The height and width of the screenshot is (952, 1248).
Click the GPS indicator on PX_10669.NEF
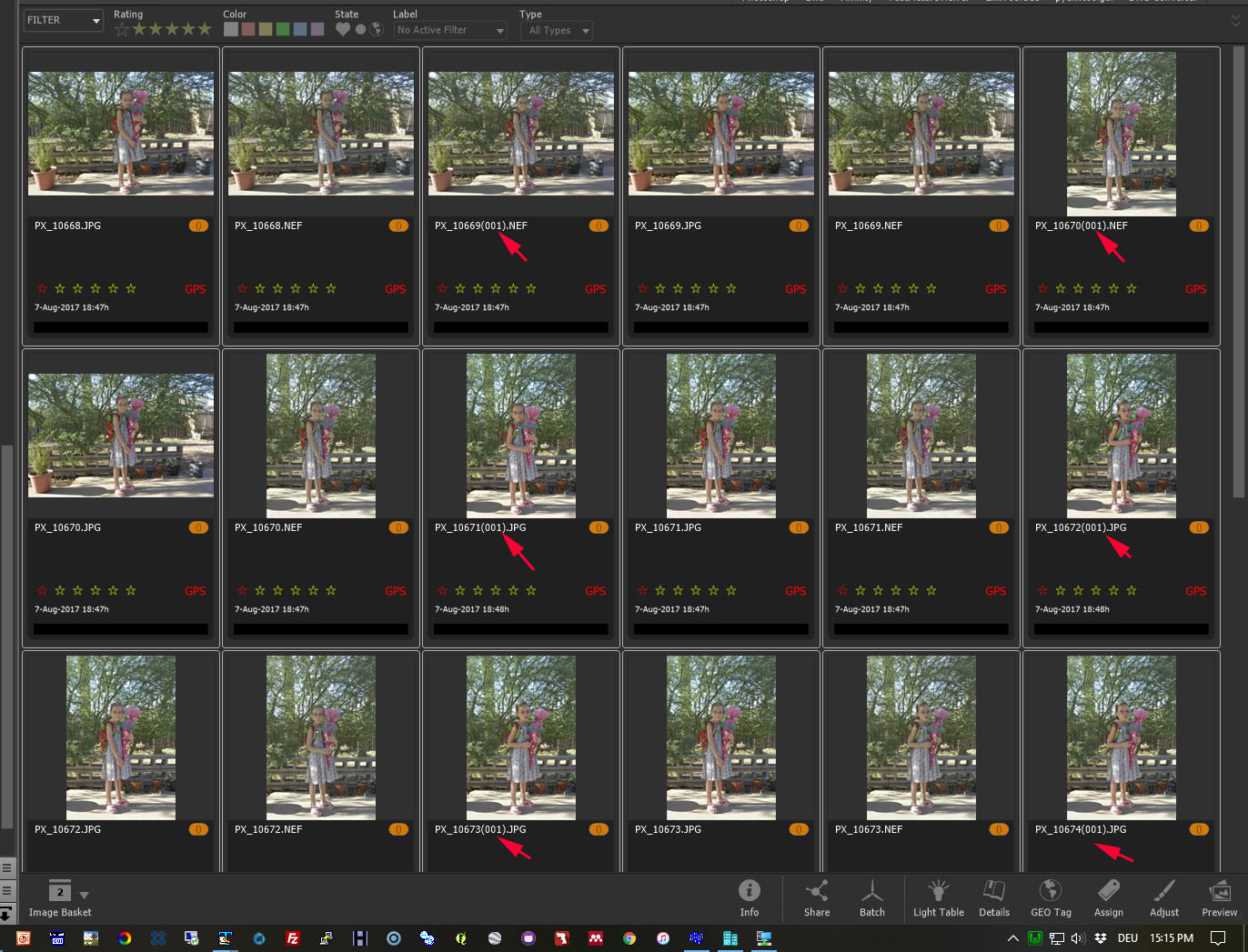996,289
